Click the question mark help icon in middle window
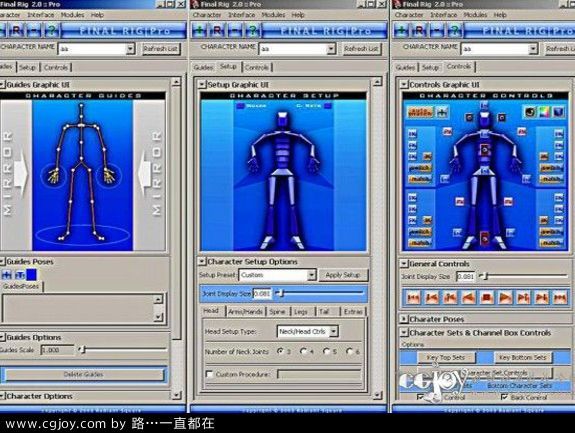Image resolution: width=575 pixels, height=433 pixels. pyautogui.click(x=253, y=30)
